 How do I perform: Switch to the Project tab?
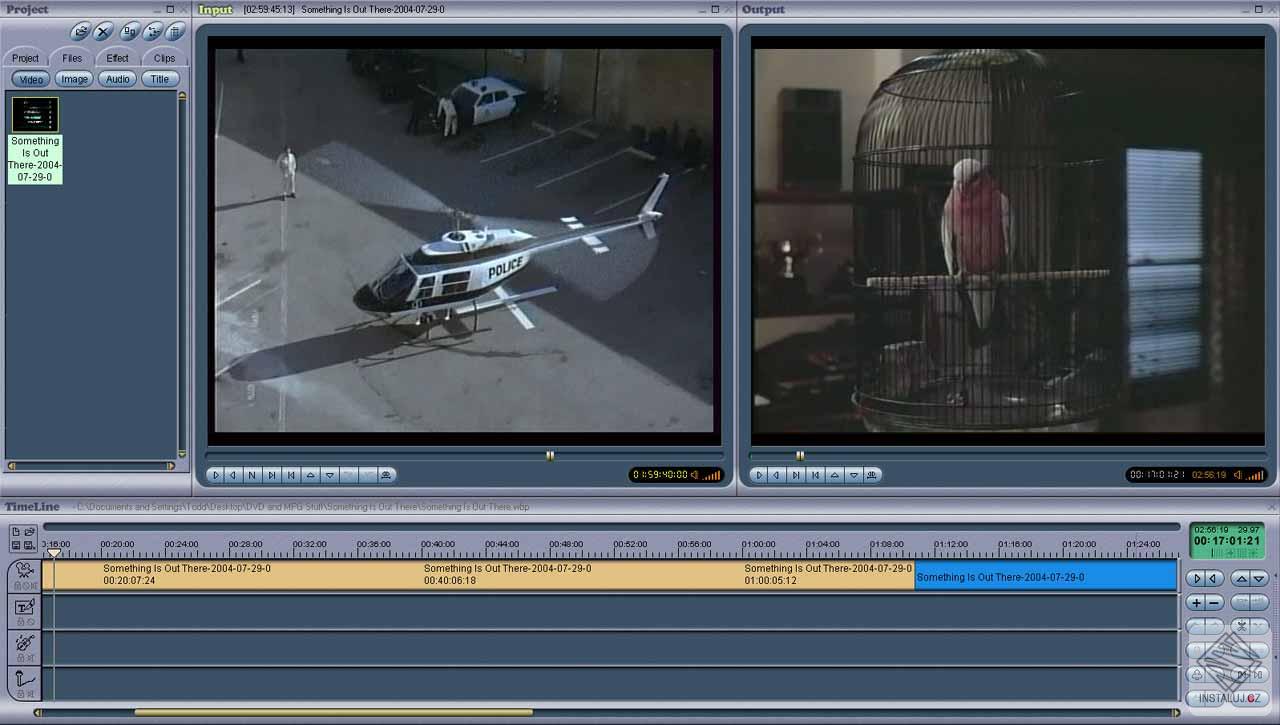coord(26,58)
